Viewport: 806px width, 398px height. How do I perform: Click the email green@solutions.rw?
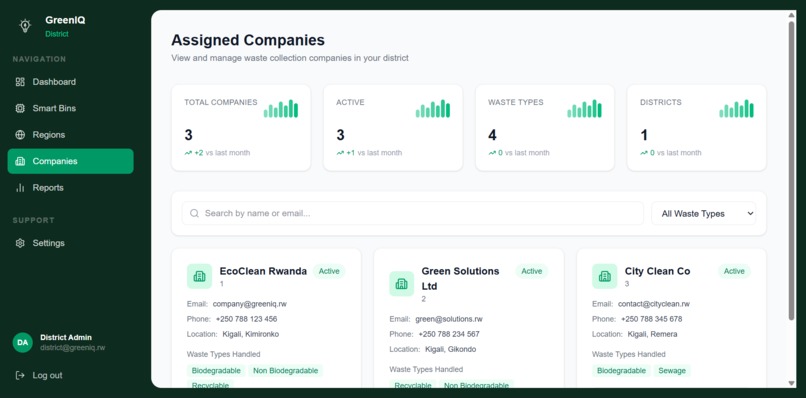click(449, 319)
